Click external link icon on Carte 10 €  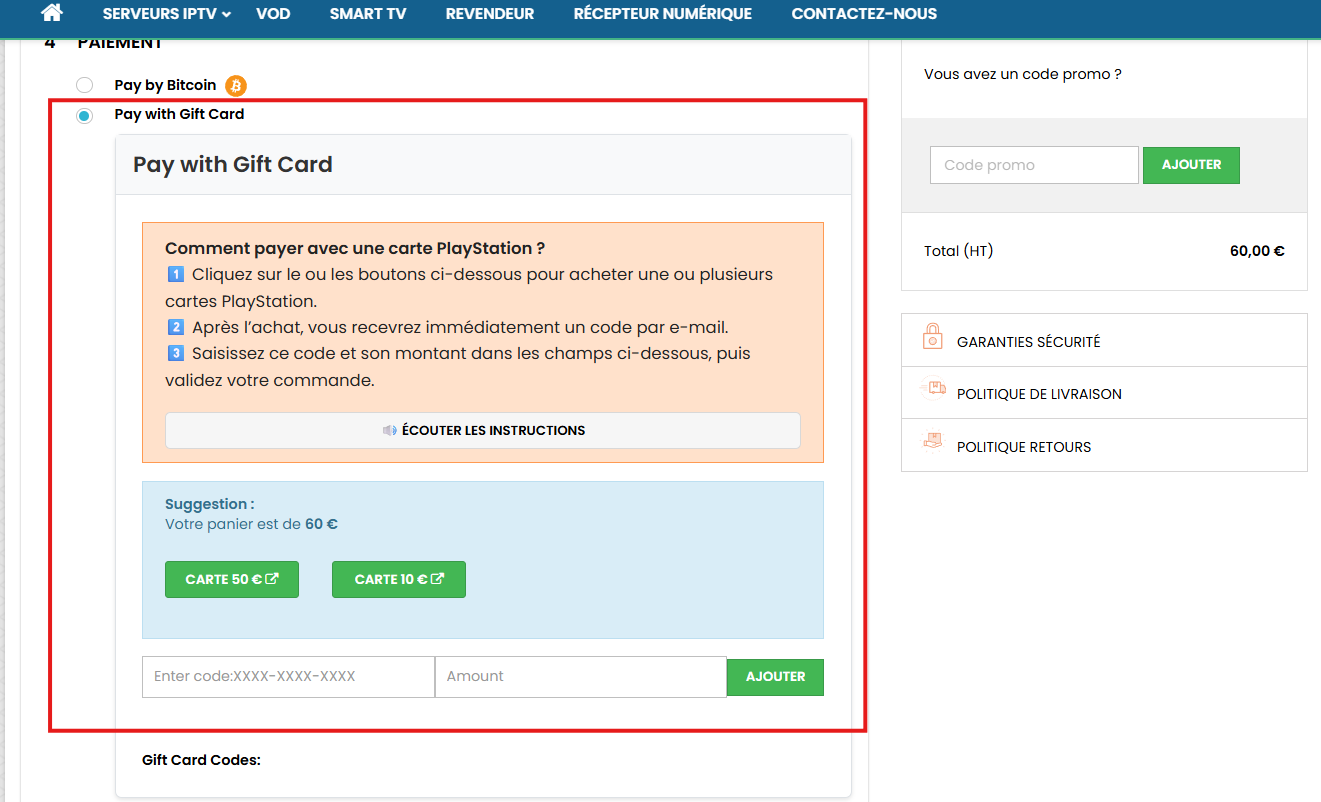[437, 579]
